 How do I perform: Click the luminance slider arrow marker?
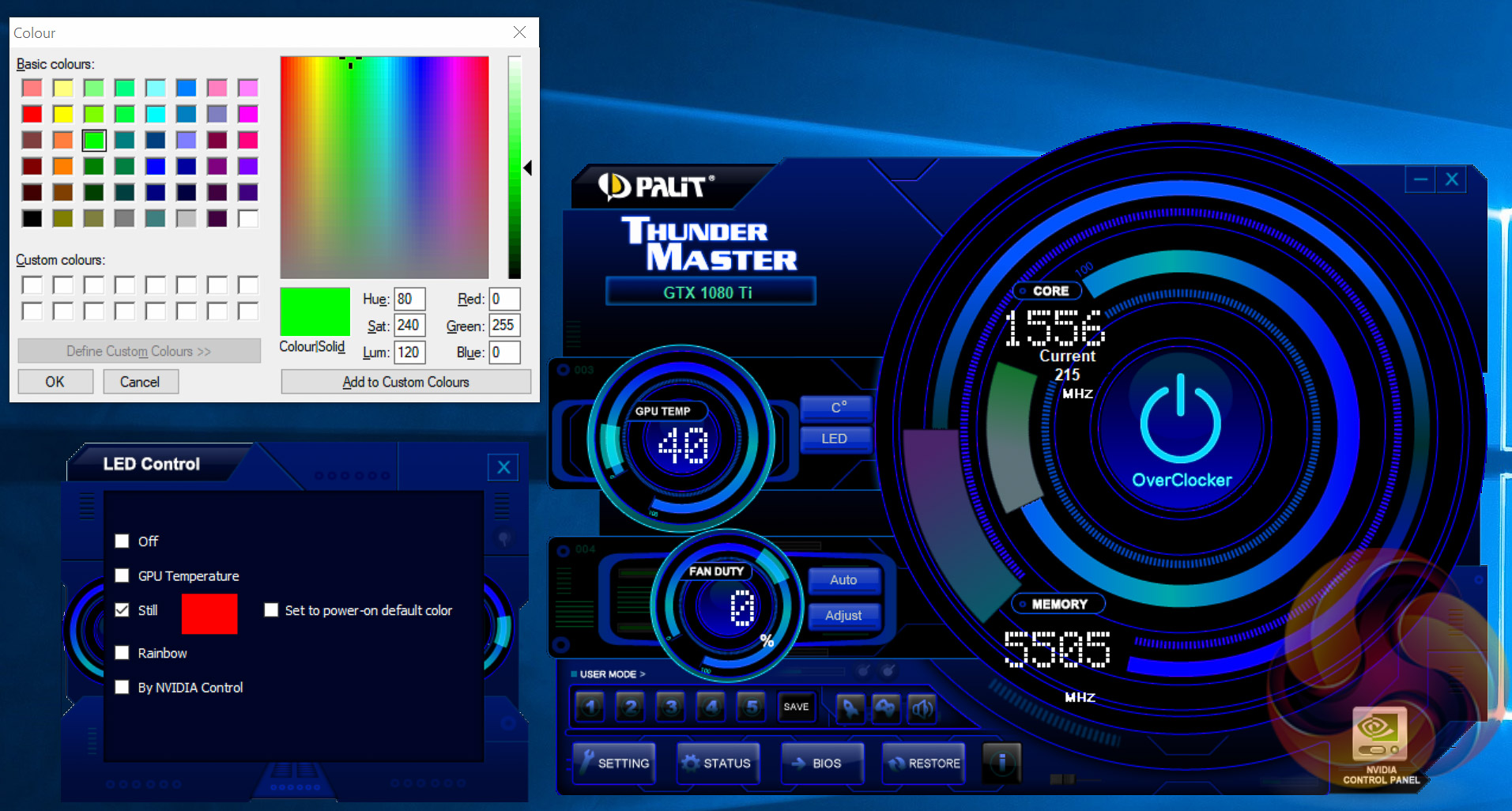[x=527, y=168]
